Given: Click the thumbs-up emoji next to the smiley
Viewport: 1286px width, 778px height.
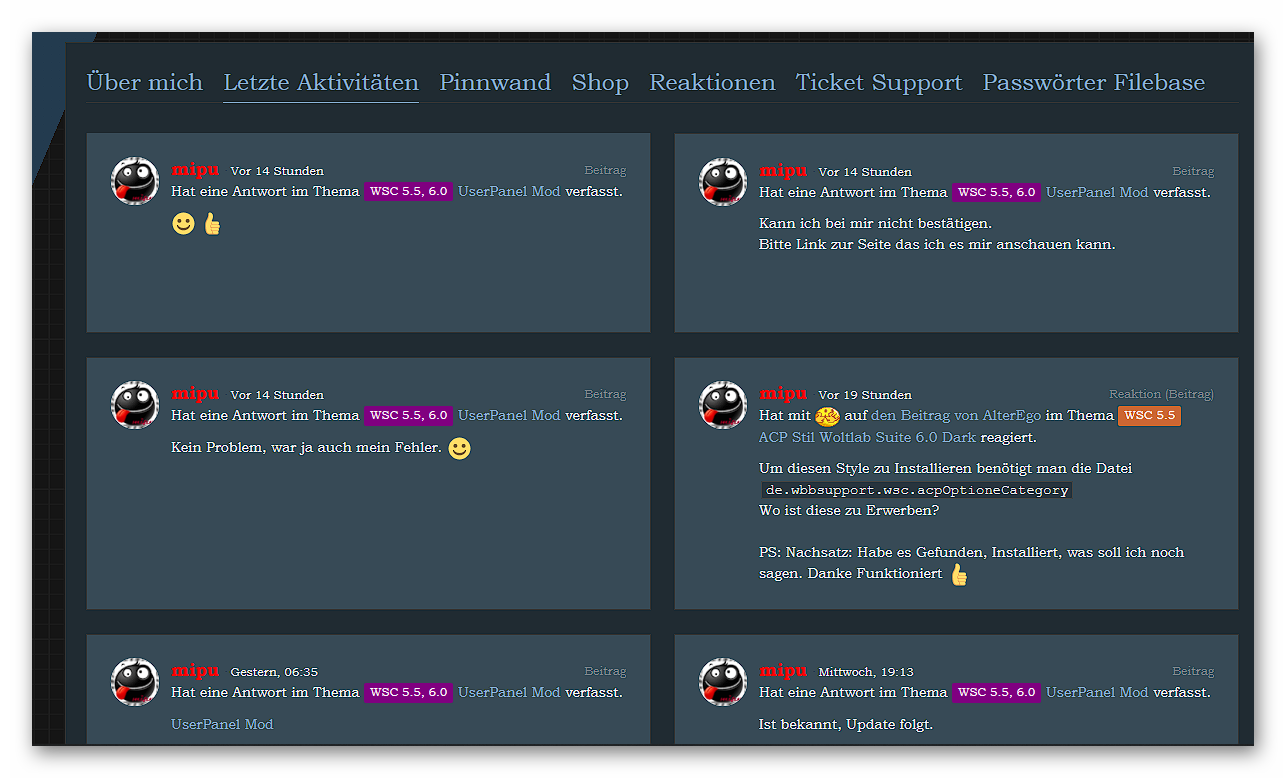Looking at the screenshot, I should (x=212, y=224).
